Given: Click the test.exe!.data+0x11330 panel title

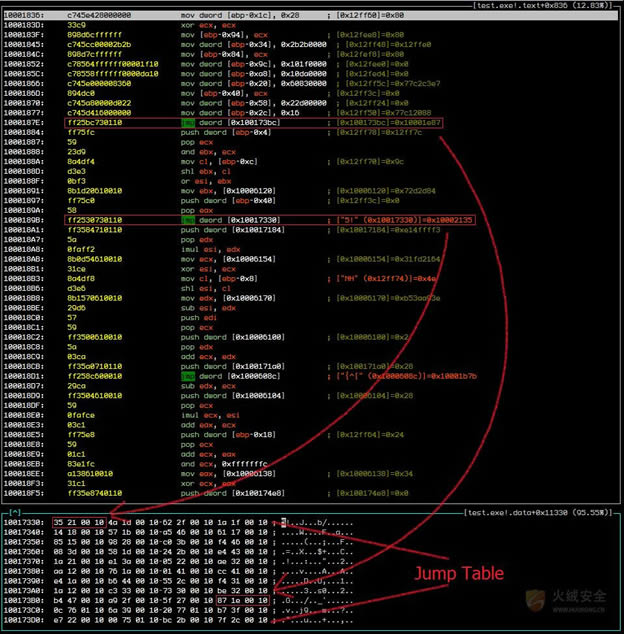Looking at the screenshot, I should coord(538,511).
